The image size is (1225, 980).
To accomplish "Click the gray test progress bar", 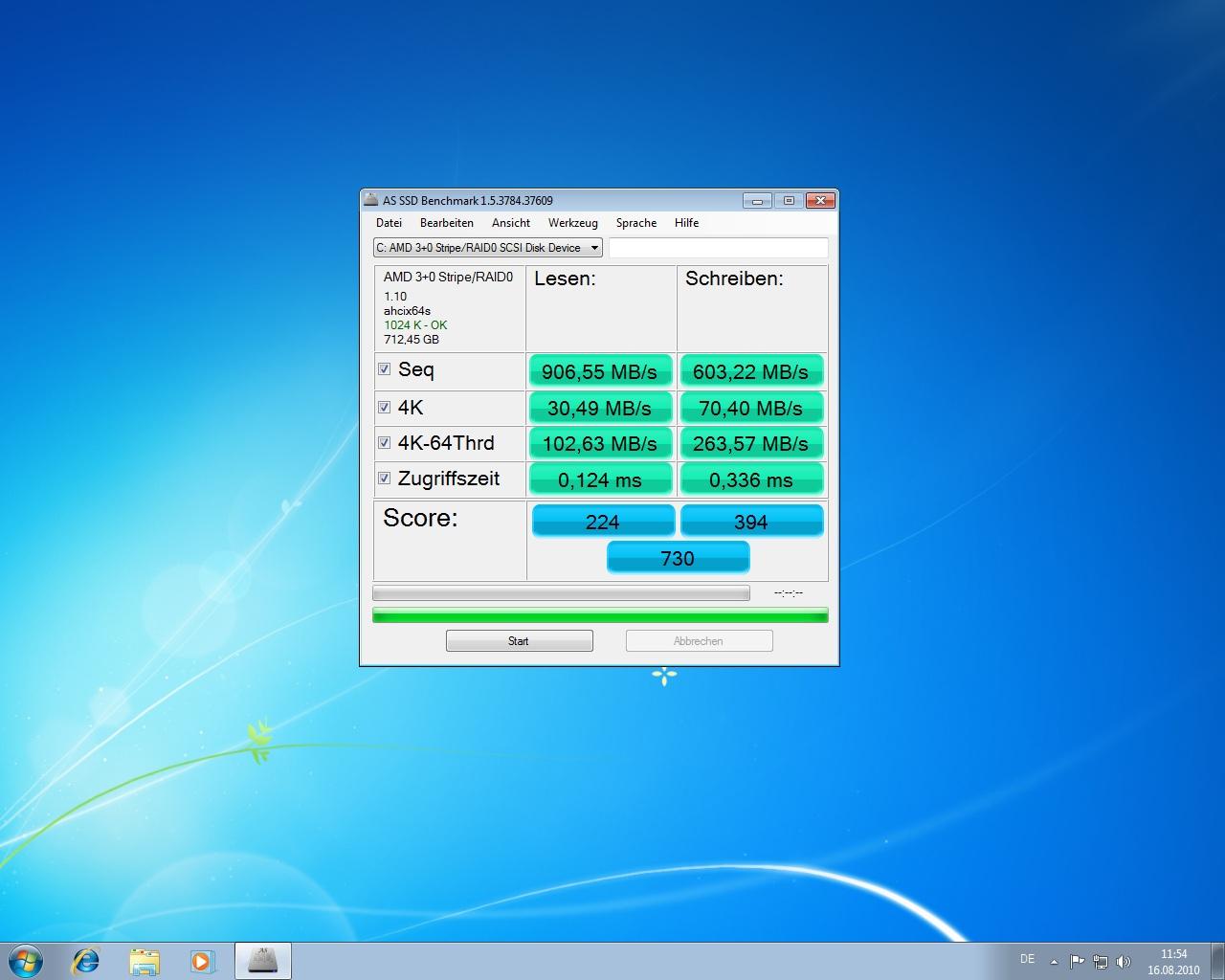I will (x=561, y=593).
